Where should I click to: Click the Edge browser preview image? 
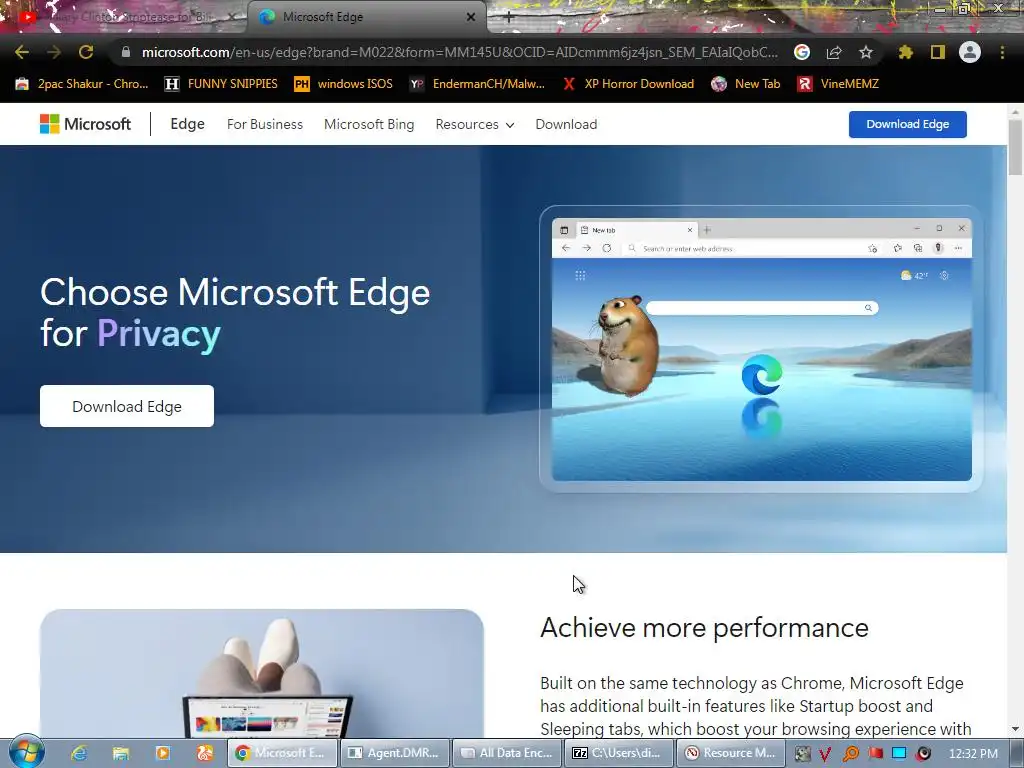coord(761,349)
